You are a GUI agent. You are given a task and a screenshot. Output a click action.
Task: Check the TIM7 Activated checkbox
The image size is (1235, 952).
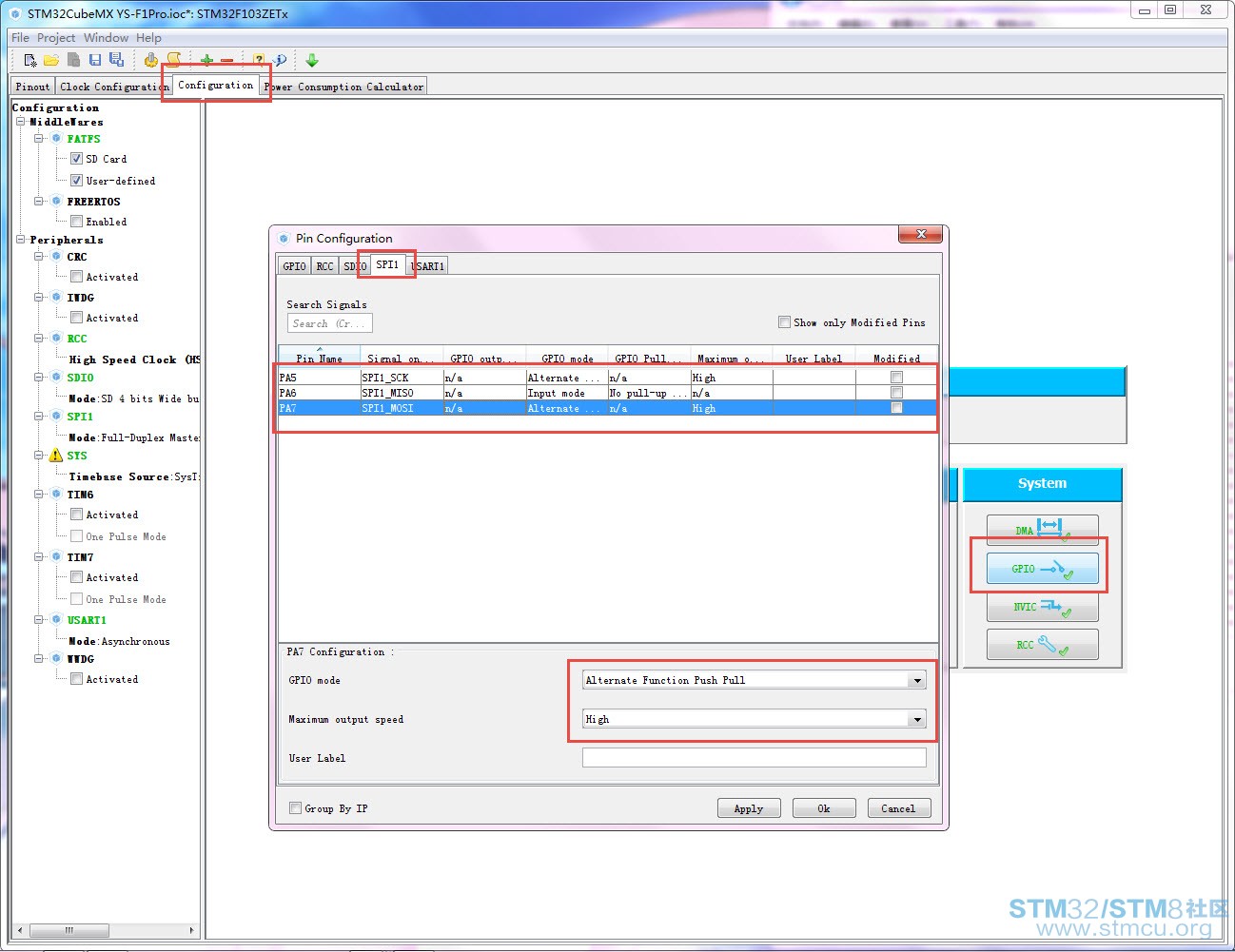(76, 577)
